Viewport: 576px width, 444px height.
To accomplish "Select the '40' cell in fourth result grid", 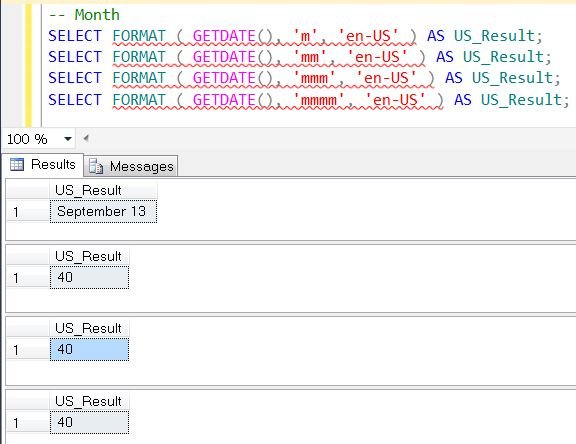I will (90, 422).
